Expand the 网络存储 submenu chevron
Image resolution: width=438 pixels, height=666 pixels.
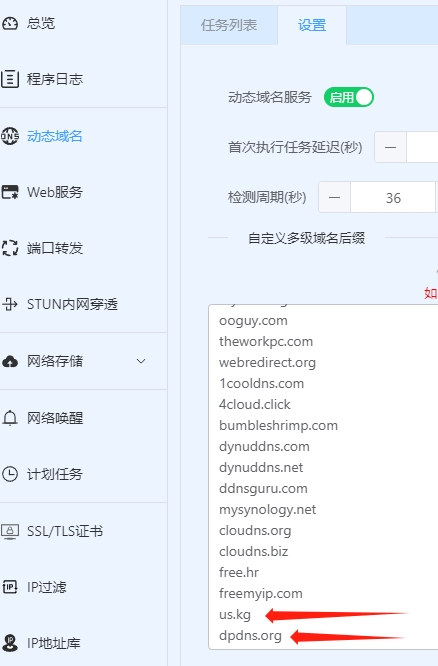pyautogui.click(x=141, y=361)
